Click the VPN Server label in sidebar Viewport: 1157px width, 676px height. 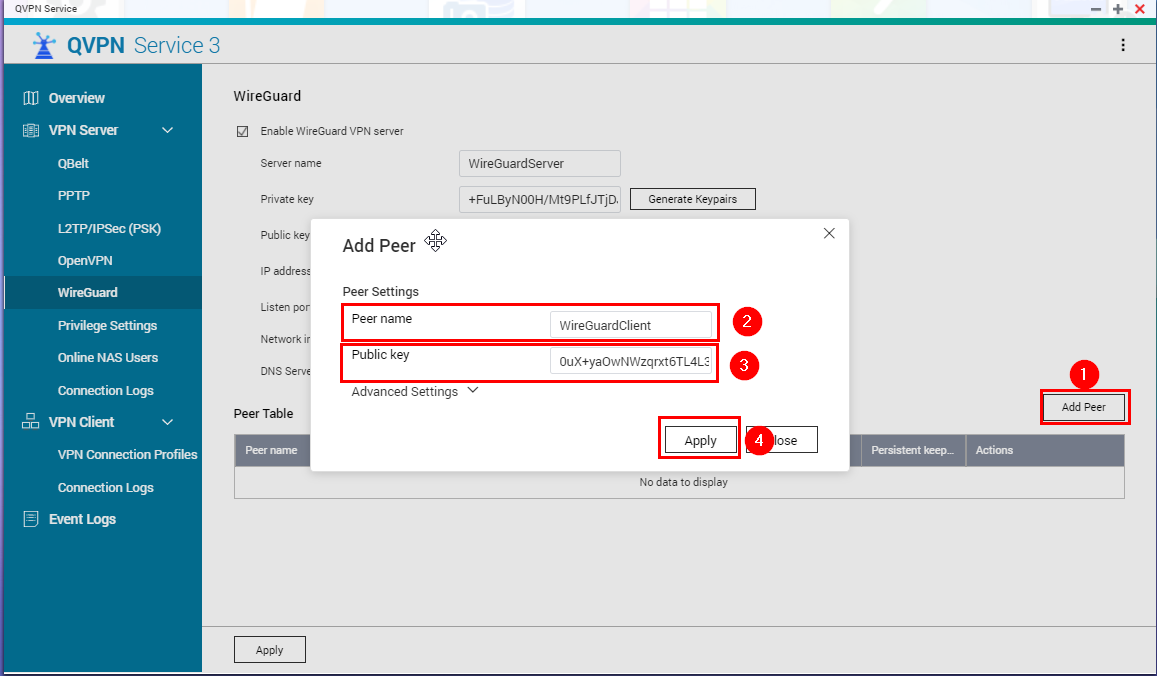pos(83,131)
